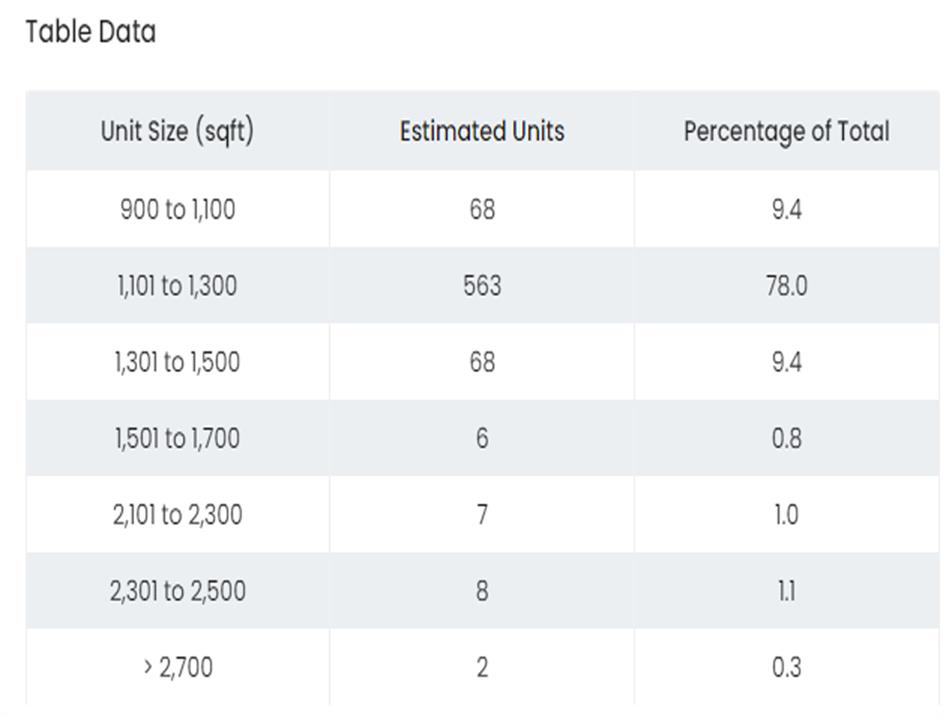Select the 1,301 to 1,500 size cell
The height and width of the screenshot is (717, 943).
point(177,362)
